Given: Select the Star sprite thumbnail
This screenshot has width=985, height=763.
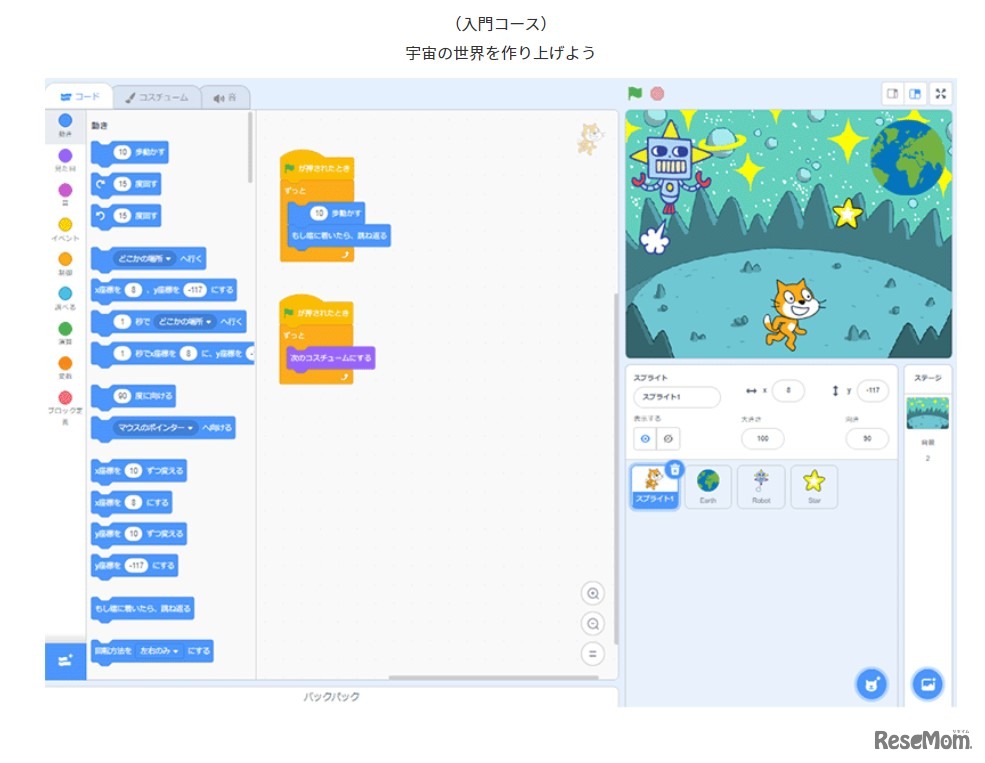Looking at the screenshot, I should tap(814, 487).
